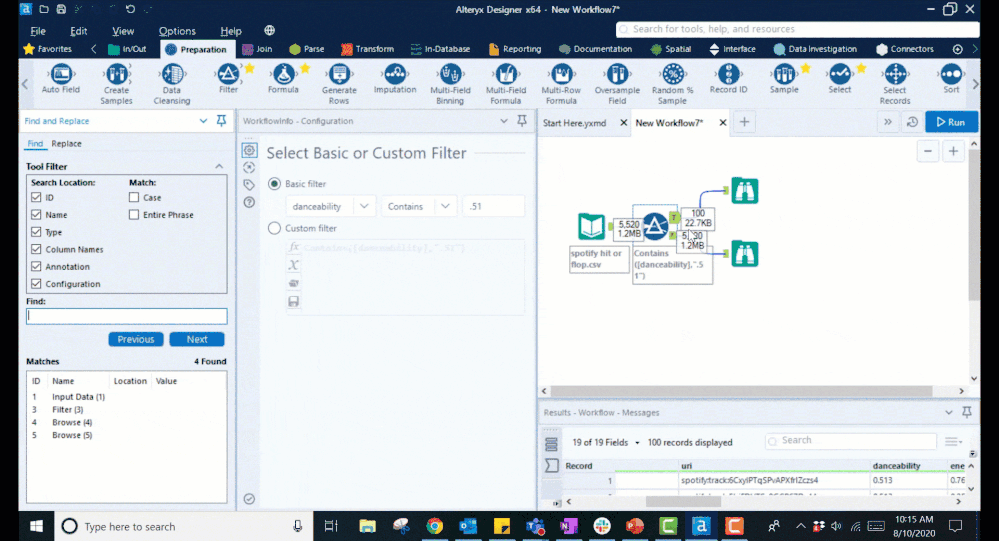Toggle the Annotation checkbox

click(x=36, y=266)
